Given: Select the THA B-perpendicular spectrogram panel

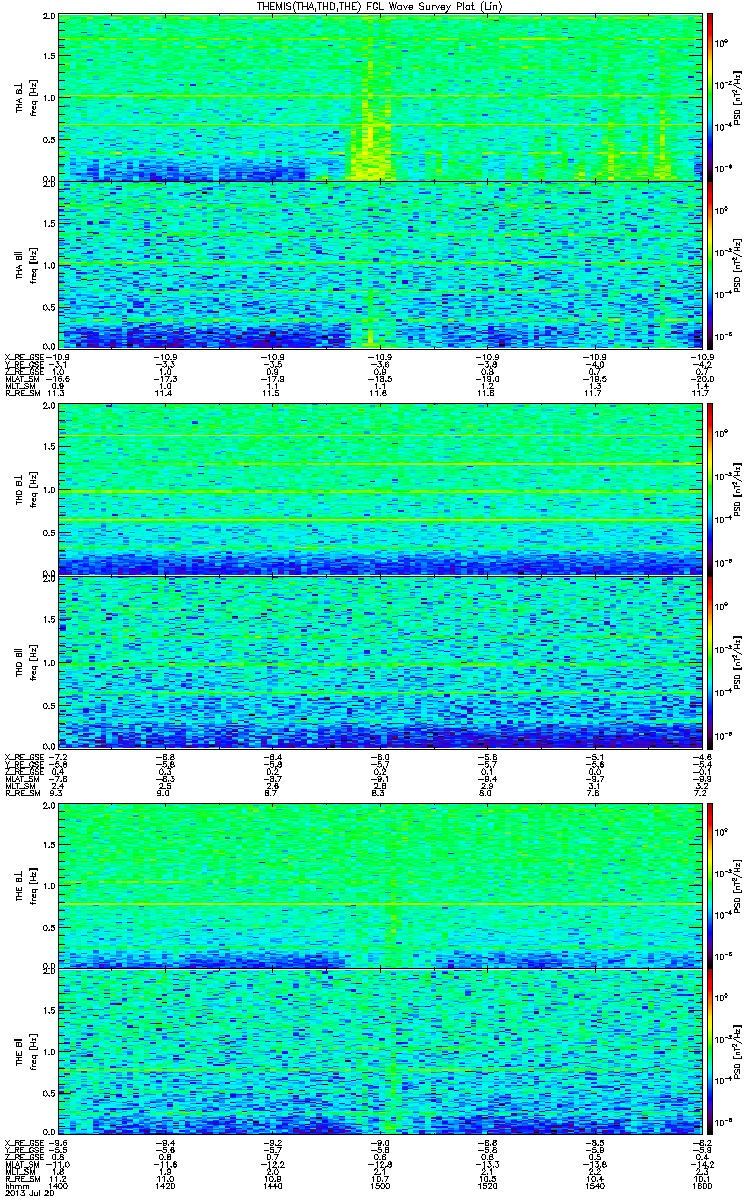Looking at the screenshot, I should click(x=379, y=97).
